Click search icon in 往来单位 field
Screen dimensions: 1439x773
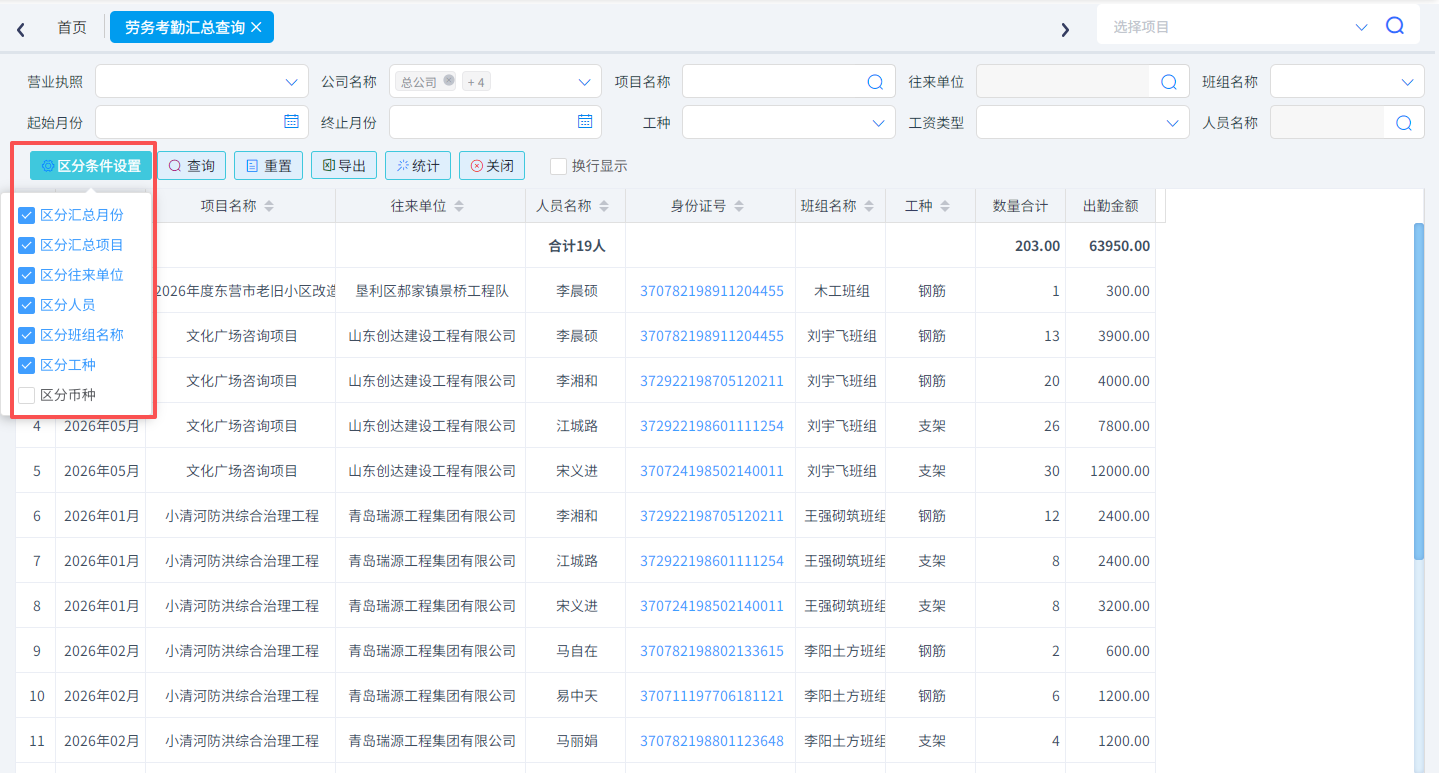tap(1168, 82)
